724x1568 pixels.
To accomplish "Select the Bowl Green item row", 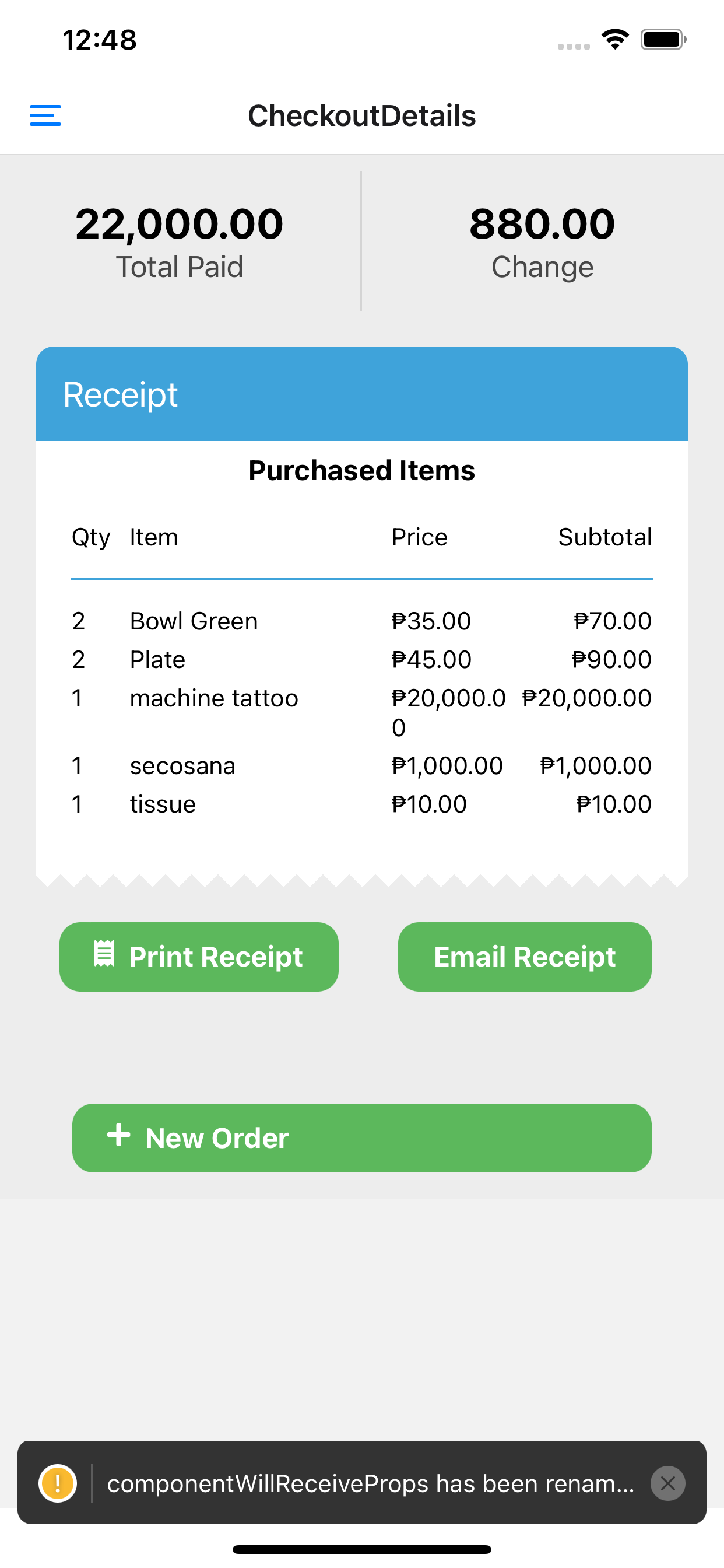I will click(362, 621).
